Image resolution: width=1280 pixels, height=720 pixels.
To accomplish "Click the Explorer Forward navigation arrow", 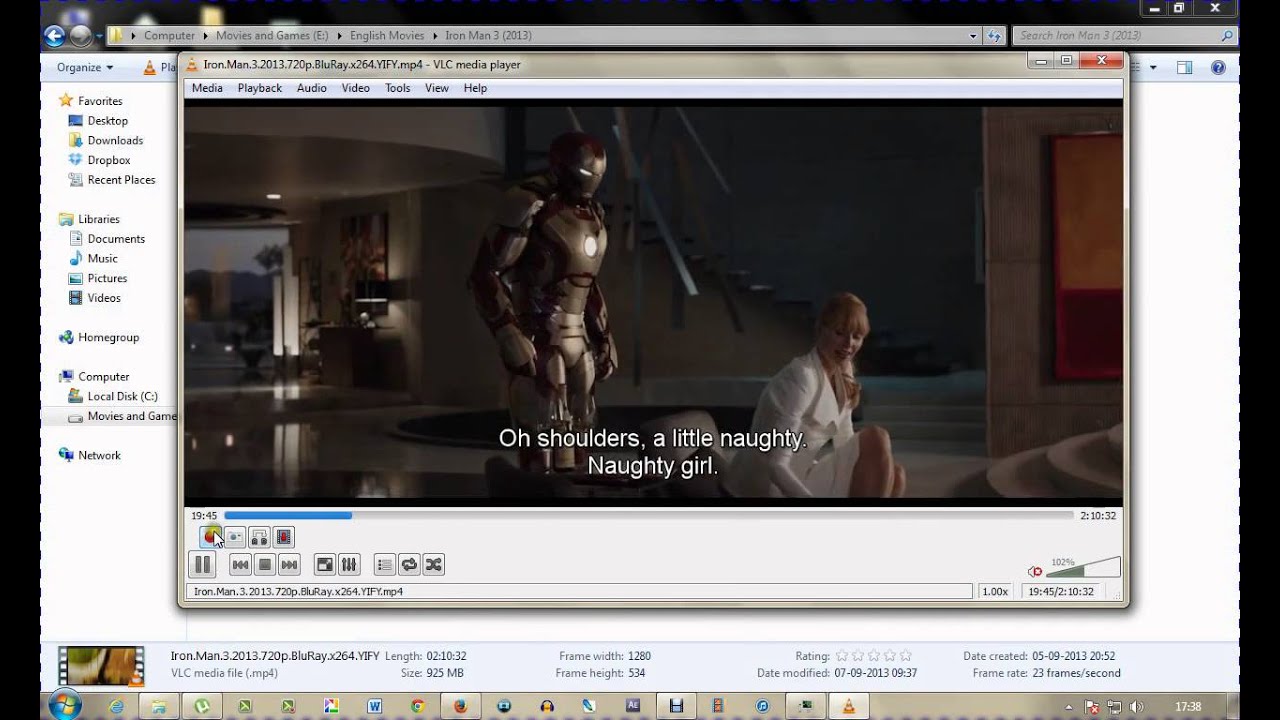I will [x=81, y=36].
